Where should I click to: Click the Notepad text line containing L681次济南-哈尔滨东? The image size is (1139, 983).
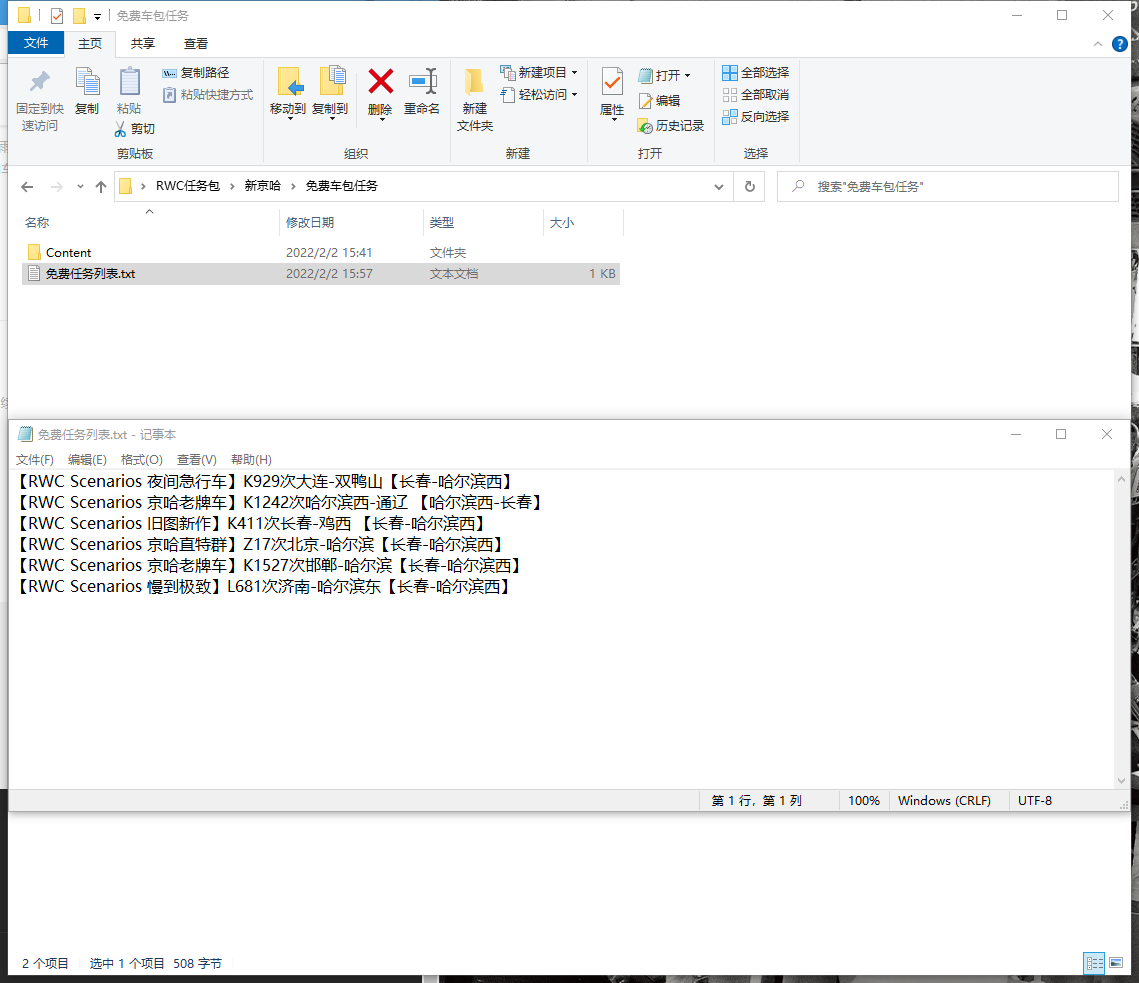pyautogui.click(x=264, y=586)
